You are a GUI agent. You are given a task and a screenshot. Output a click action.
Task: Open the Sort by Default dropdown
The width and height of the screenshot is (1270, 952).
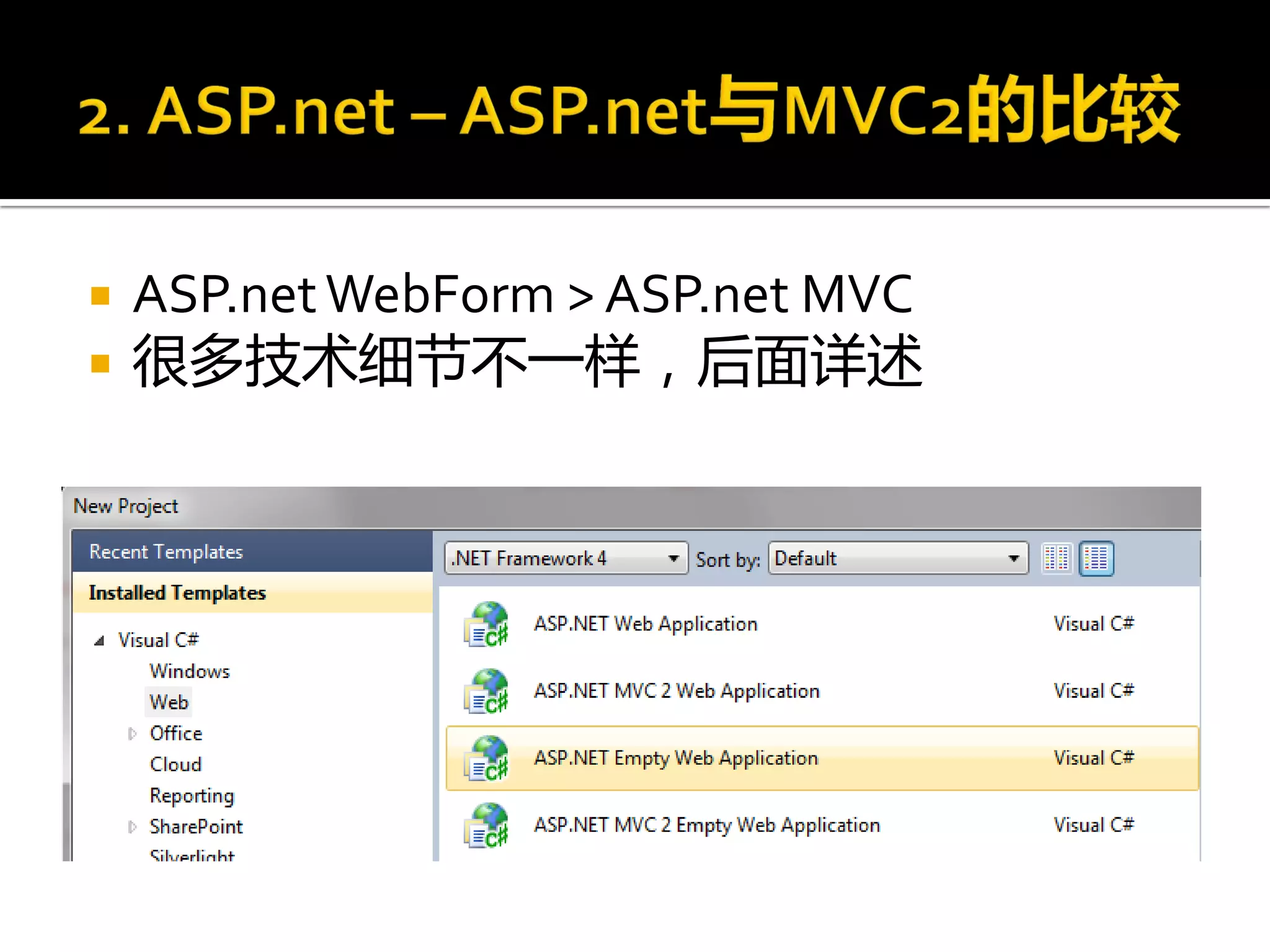click(898, 558)
